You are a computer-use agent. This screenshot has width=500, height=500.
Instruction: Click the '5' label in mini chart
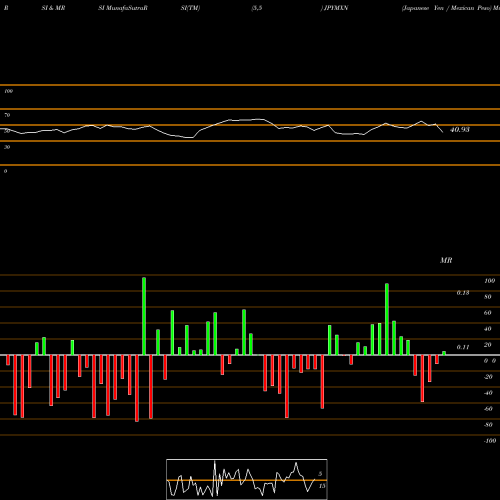point(320,474)
